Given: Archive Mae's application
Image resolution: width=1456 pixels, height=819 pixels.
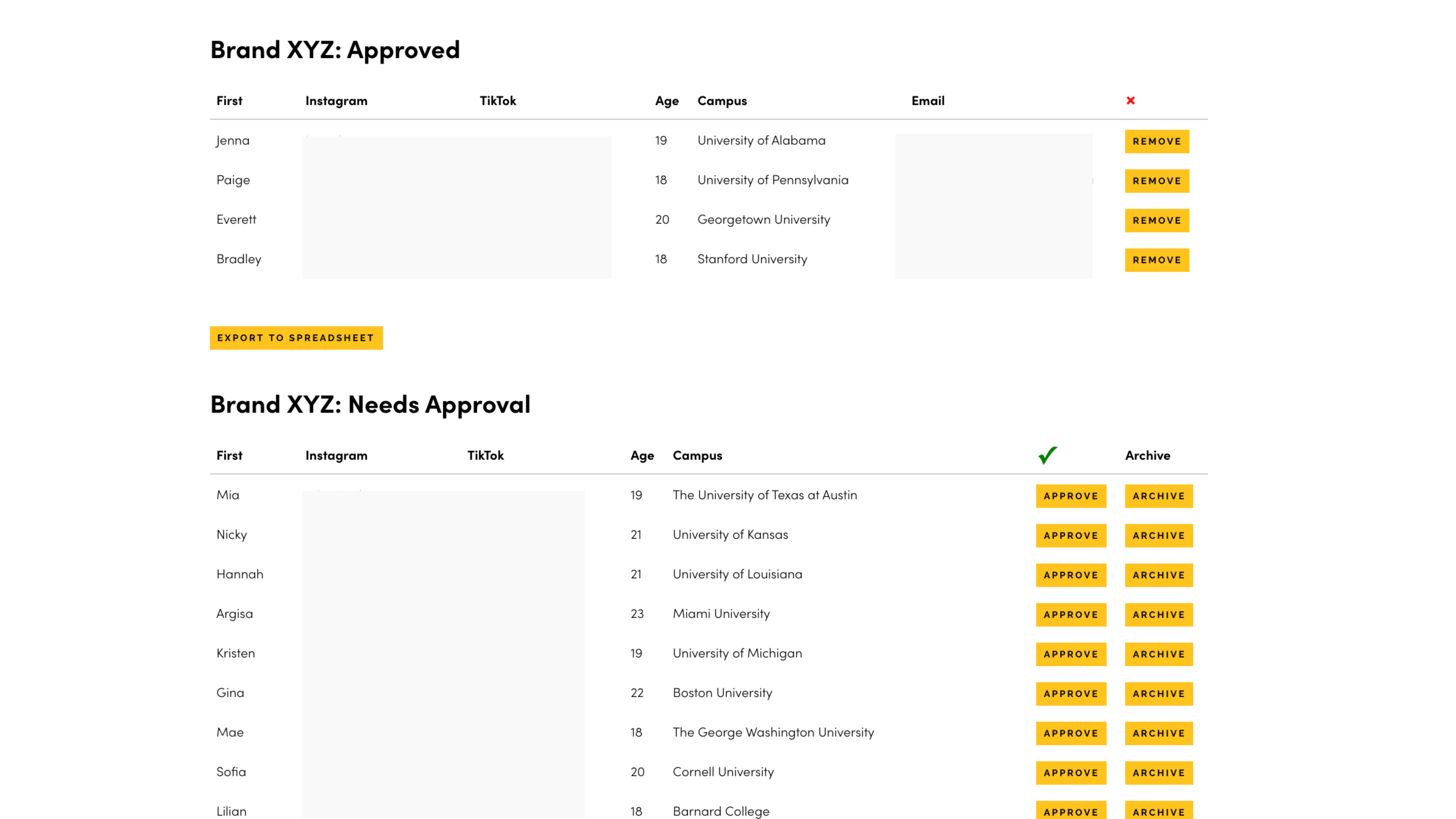Looking at the screenshot, I should click(1159, 734).
